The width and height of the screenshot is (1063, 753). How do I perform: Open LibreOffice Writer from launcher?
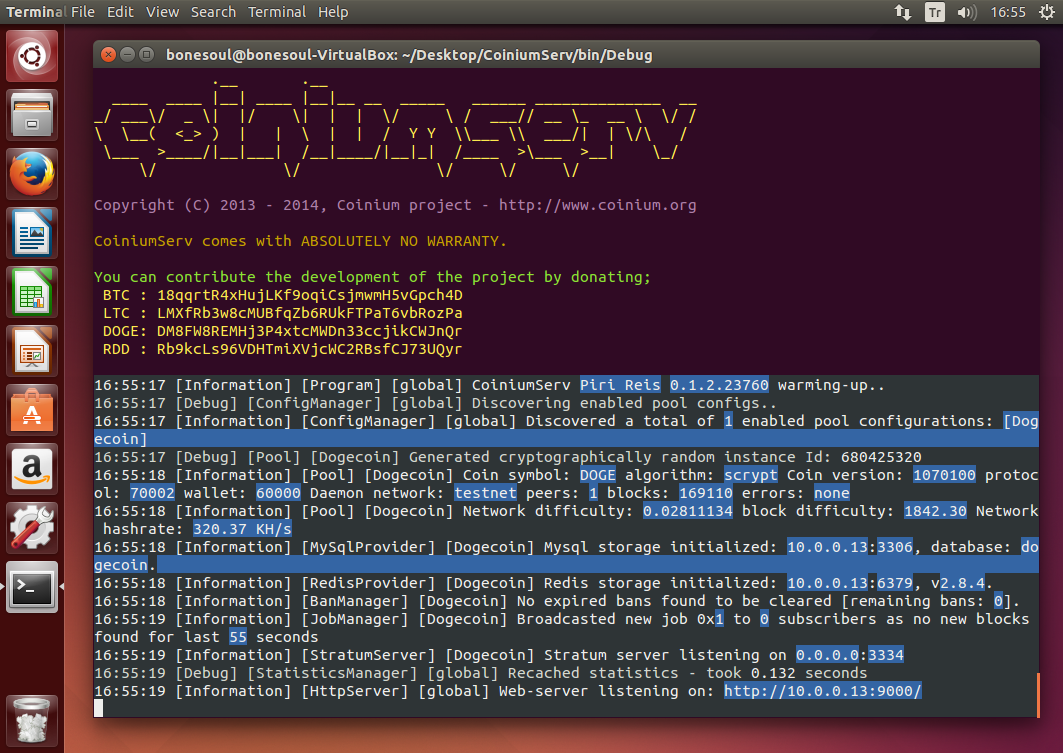pos(32,233)
